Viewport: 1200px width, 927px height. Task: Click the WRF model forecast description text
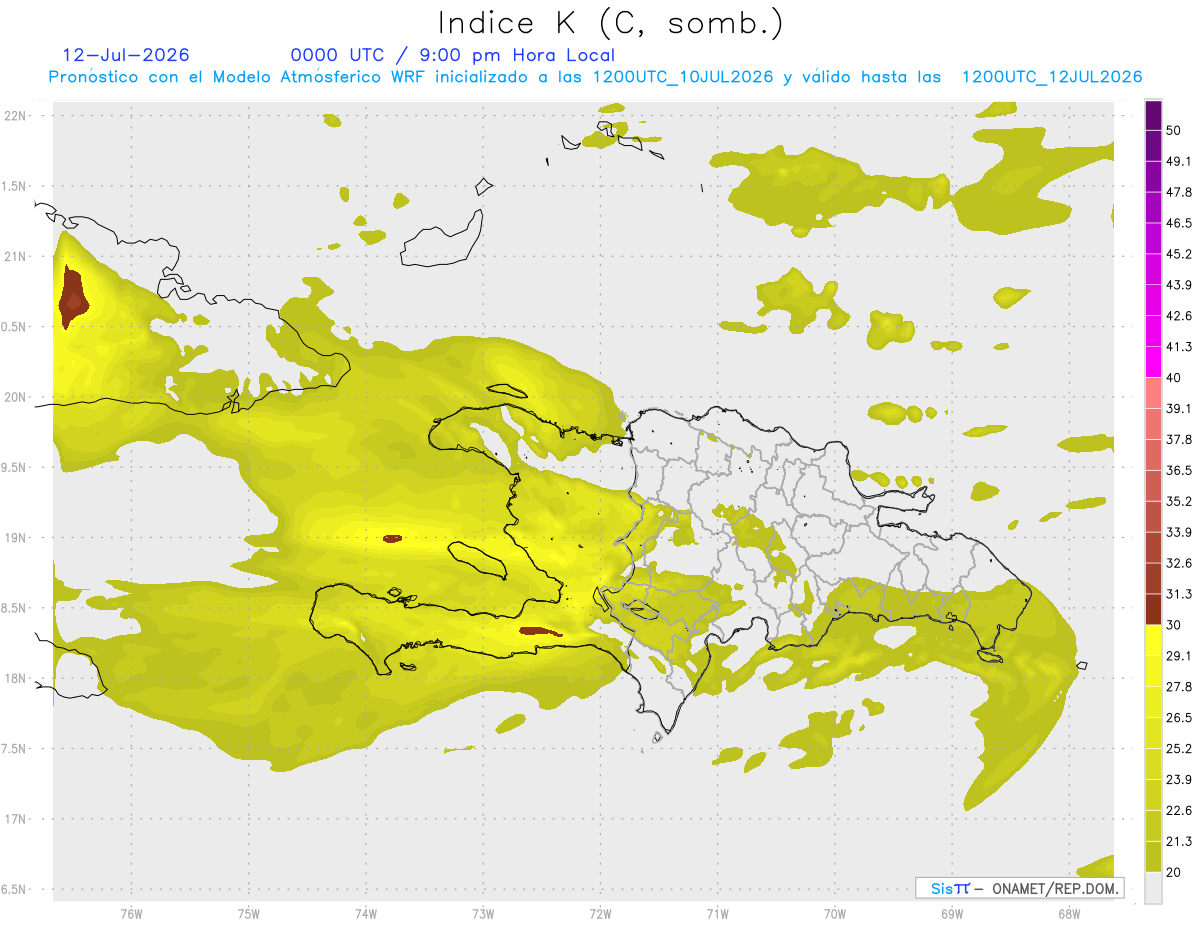tap(595, 77)
